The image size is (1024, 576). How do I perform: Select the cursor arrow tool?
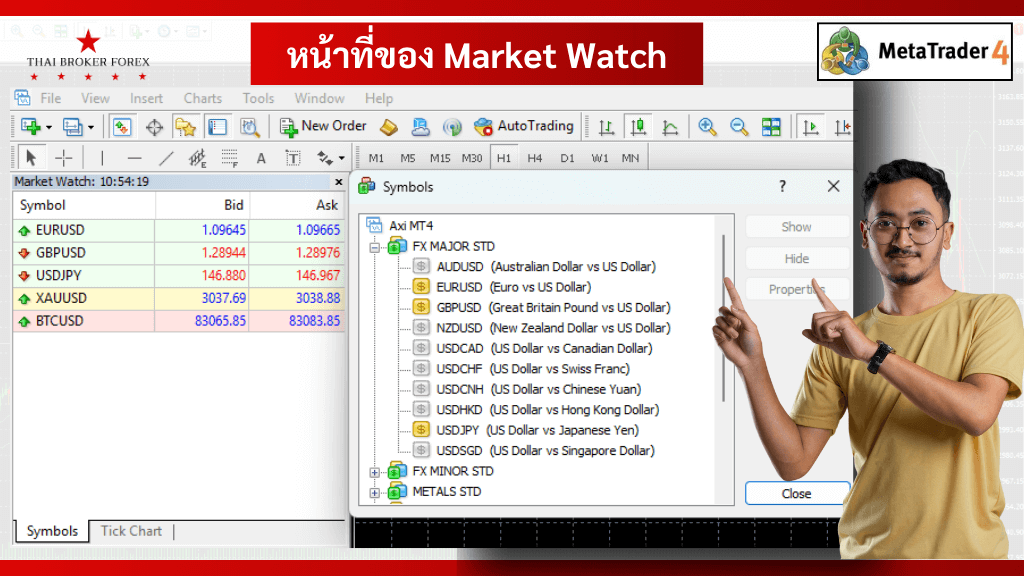tap(31, 157)
